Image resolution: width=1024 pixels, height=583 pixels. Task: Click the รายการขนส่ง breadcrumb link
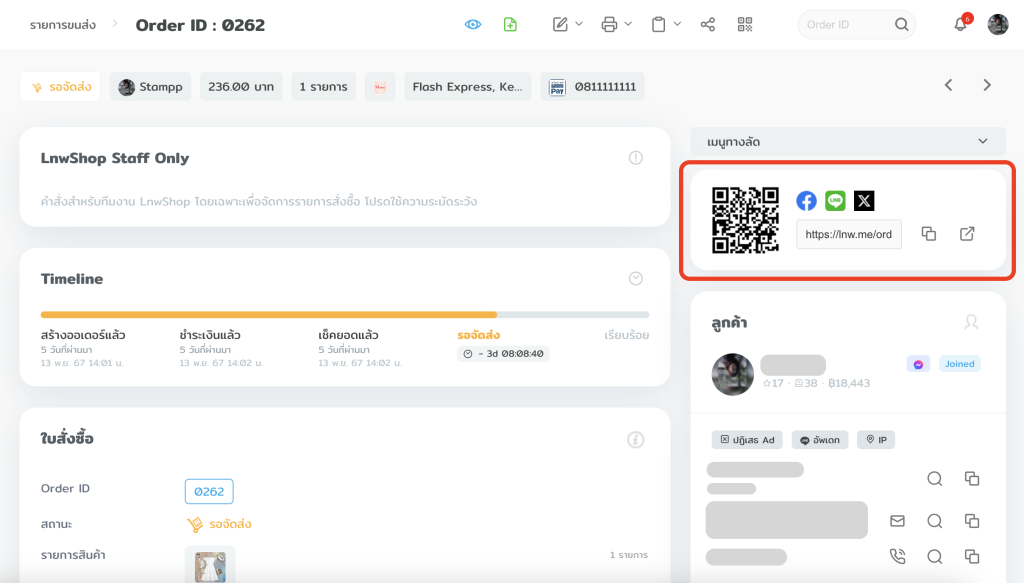63,25
